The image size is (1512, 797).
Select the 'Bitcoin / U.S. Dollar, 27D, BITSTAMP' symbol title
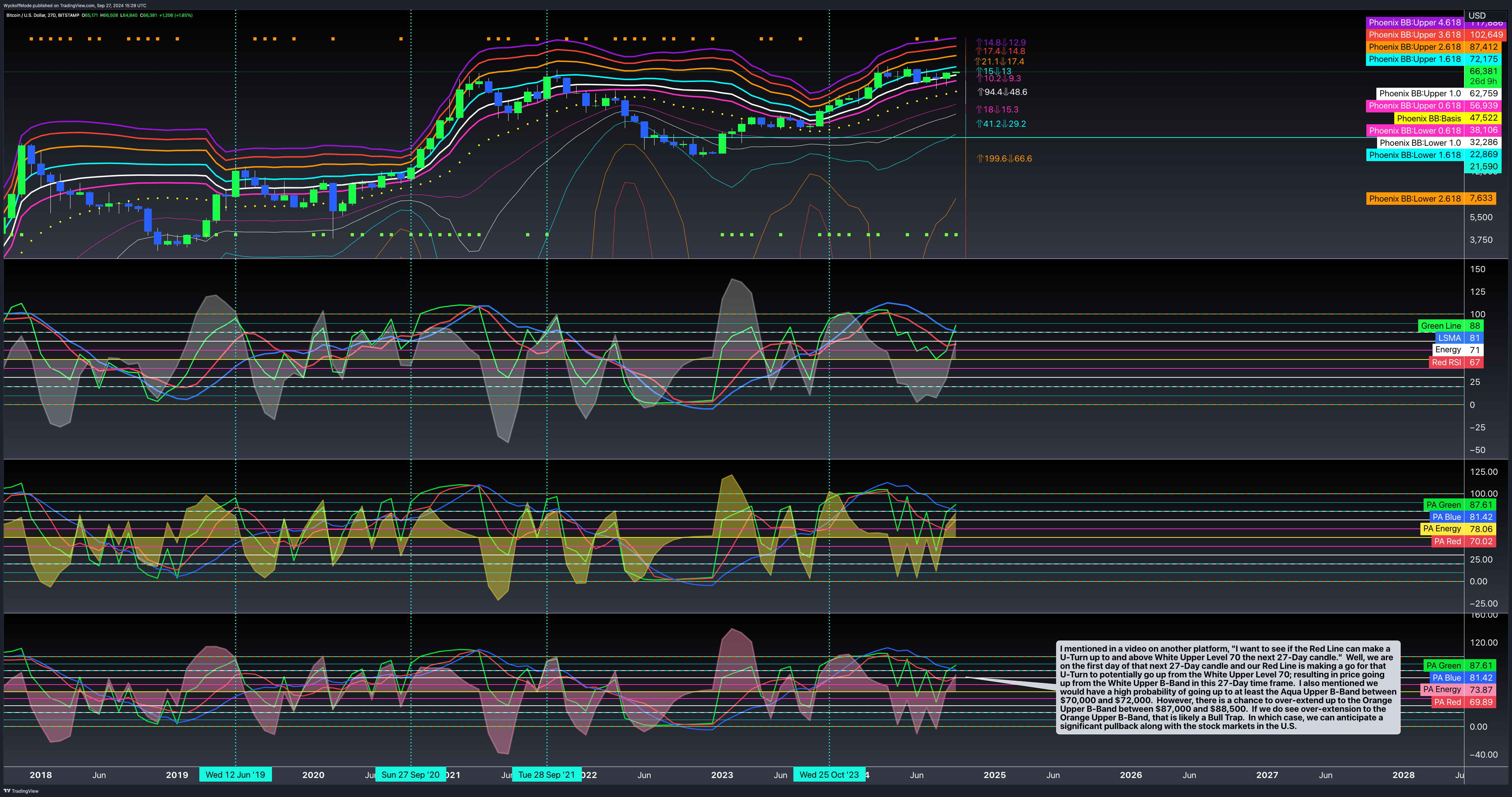(x=42, y=15)
